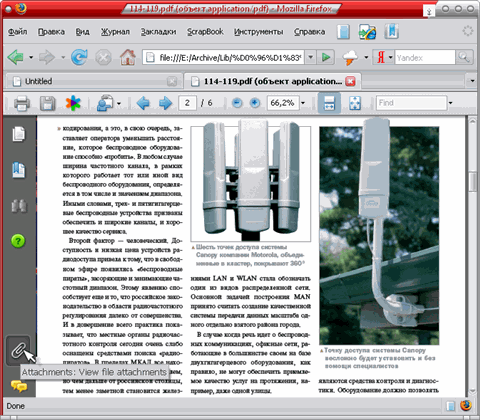The image size is (480, 420).
Task: Zoom in with the plus button
Action: click(x=255, y=103)
